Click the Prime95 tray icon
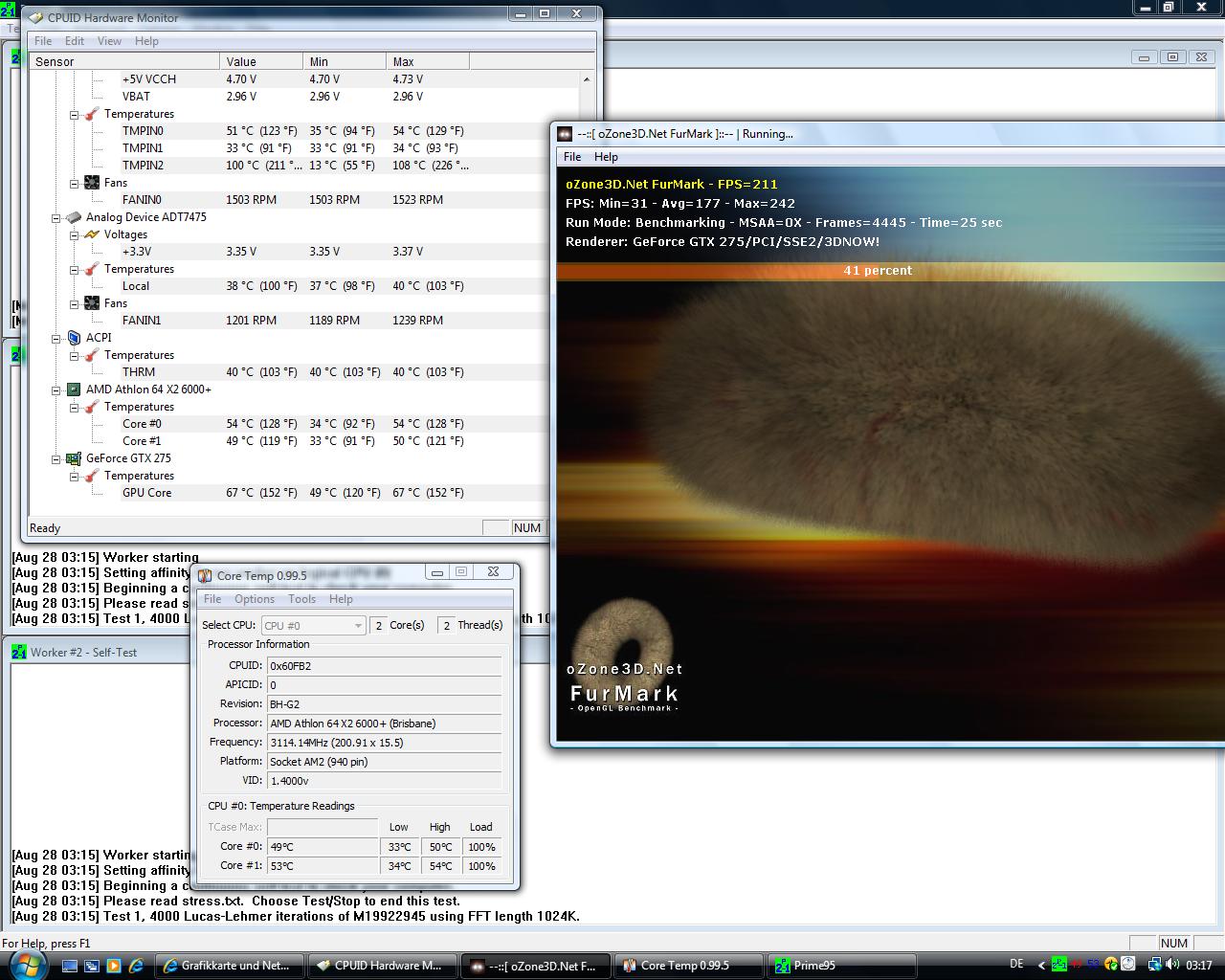 coord(1058,965)
